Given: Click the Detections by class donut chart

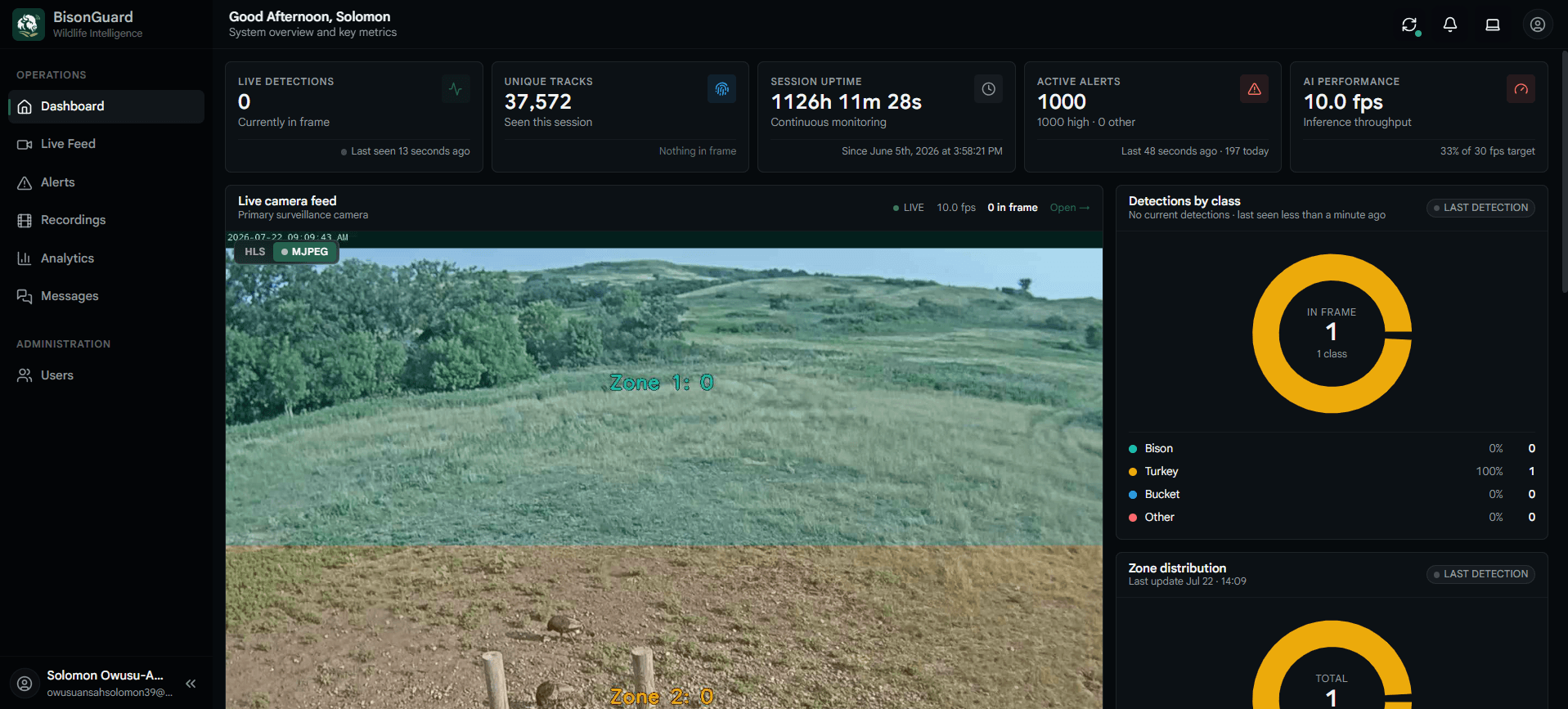Looking at the screenshot, I should [x=1332, y=333].
